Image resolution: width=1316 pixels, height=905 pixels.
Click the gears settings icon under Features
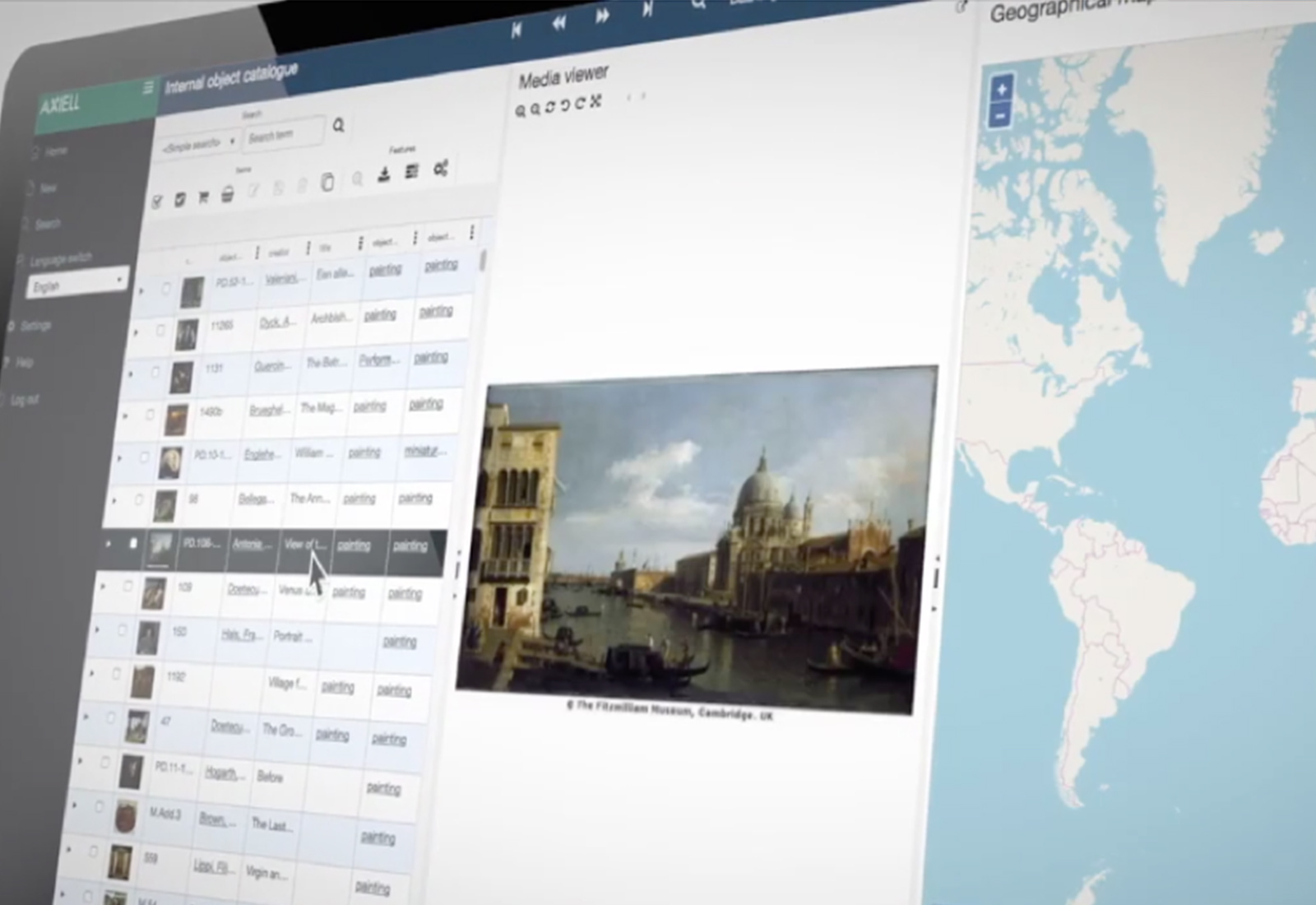(441, 169)
